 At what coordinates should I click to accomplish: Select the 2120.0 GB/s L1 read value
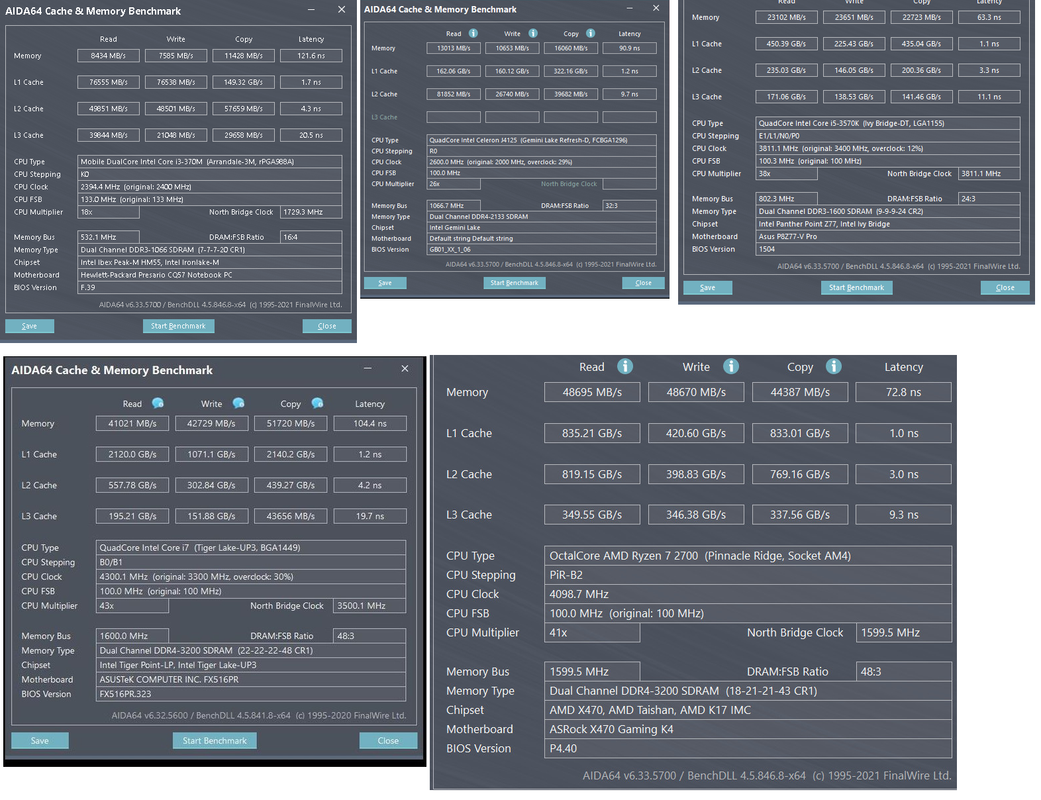point(132,455)
